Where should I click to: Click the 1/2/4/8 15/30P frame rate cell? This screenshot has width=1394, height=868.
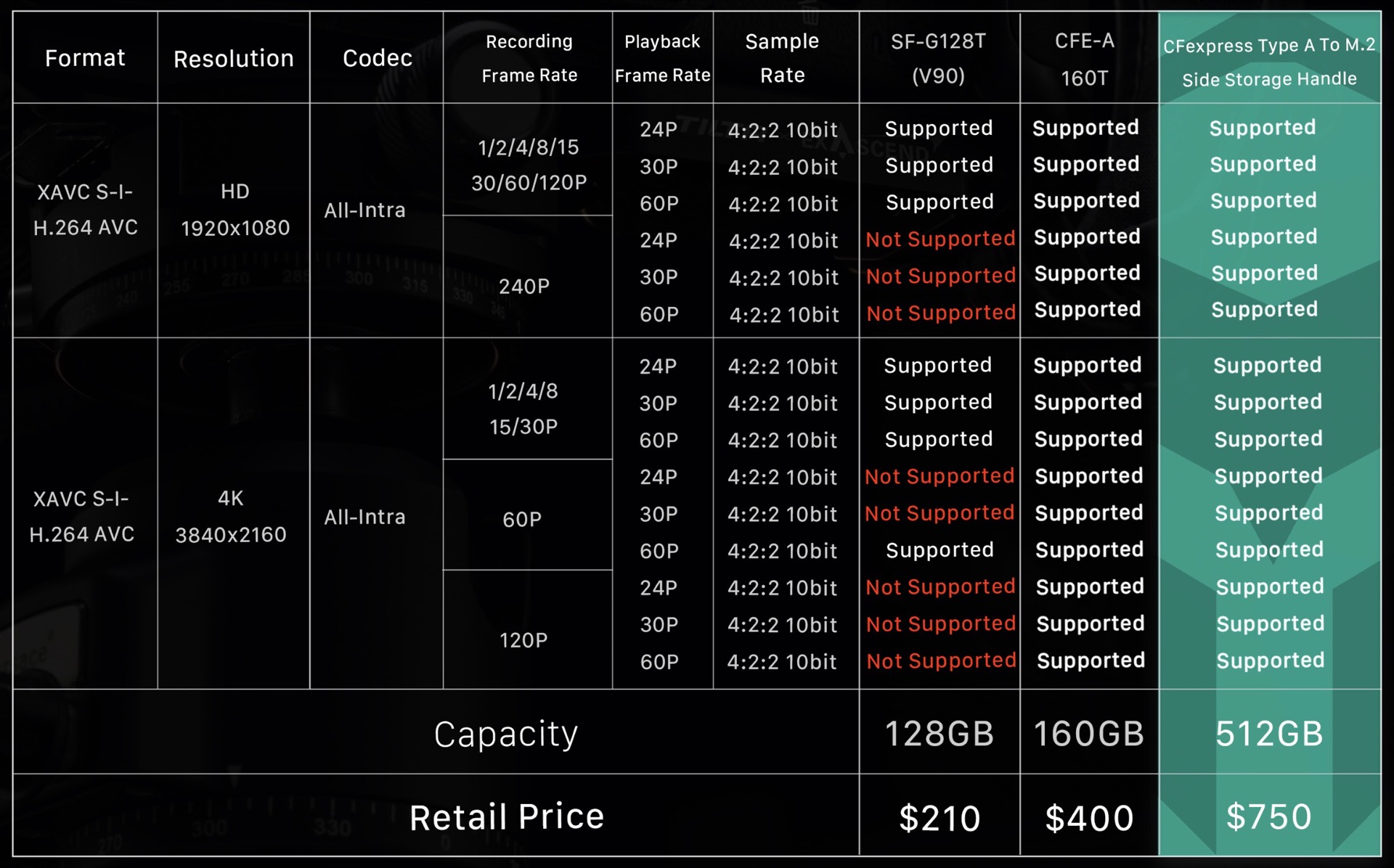(523, 409)
